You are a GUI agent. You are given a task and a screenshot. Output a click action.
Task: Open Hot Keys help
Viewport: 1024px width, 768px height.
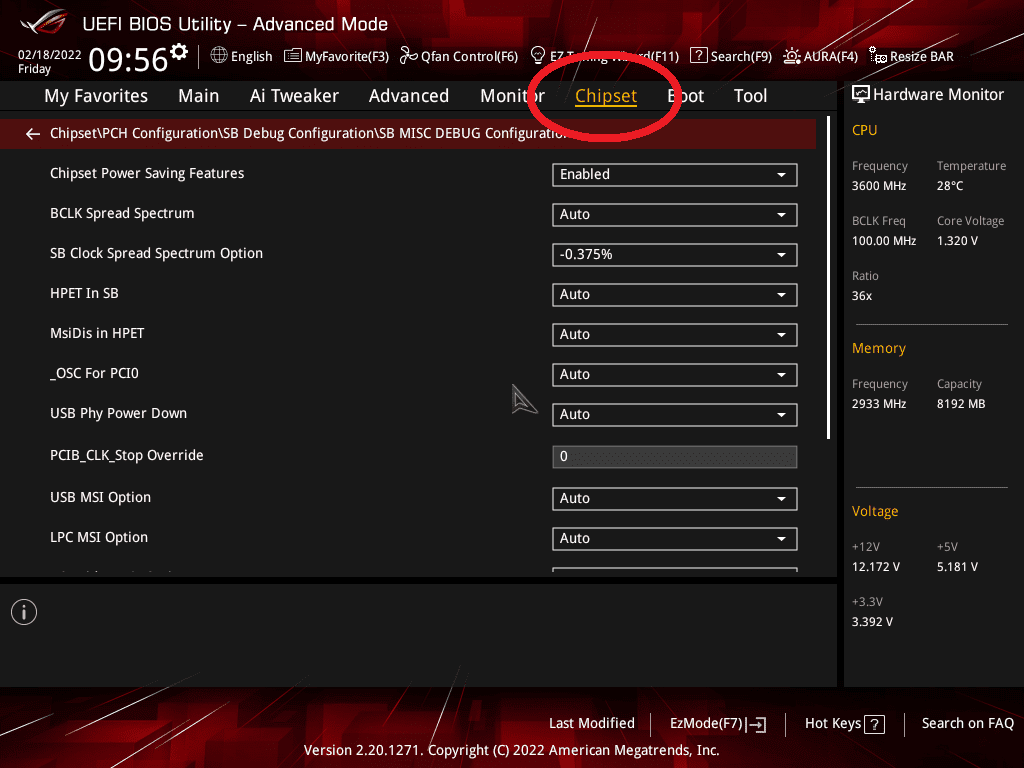coord(844,724)
